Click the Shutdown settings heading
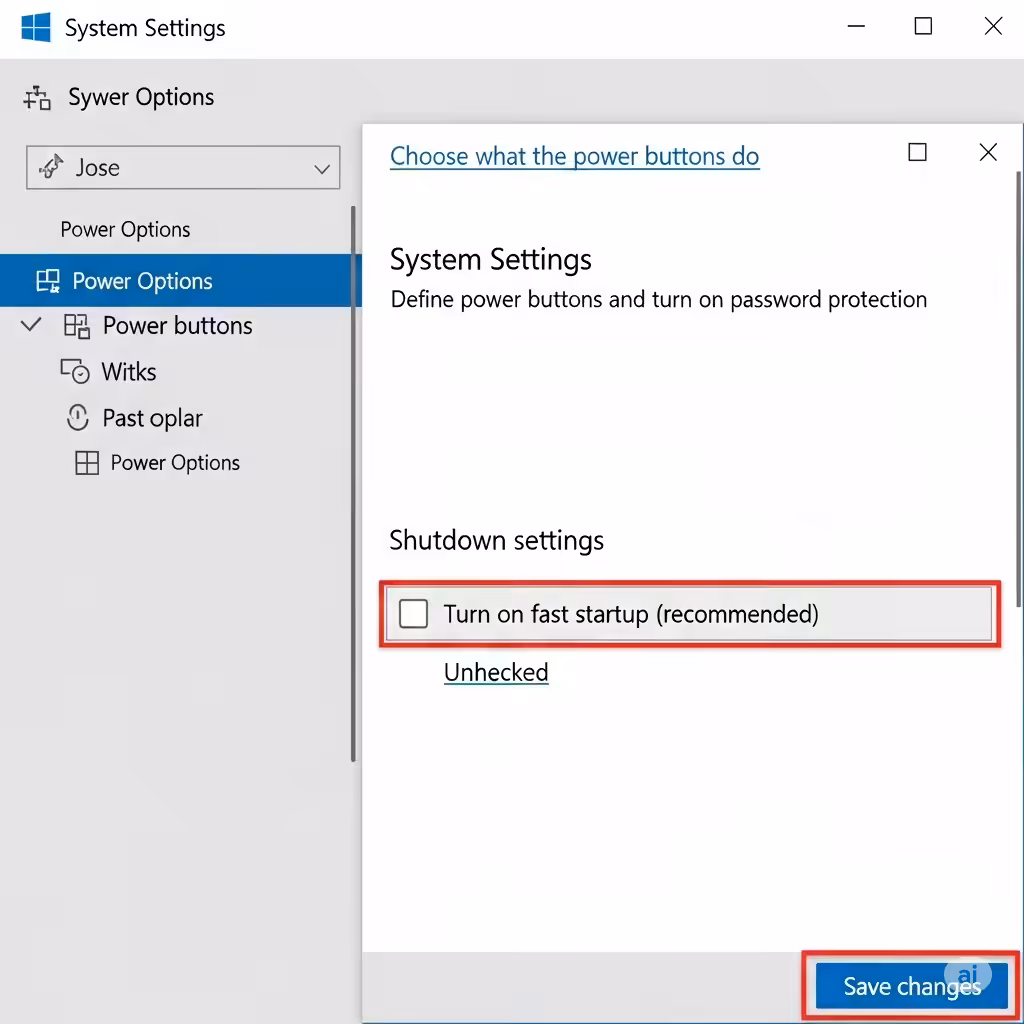The width and height of the screenshot is (1024, 1024). pos(496,541)
